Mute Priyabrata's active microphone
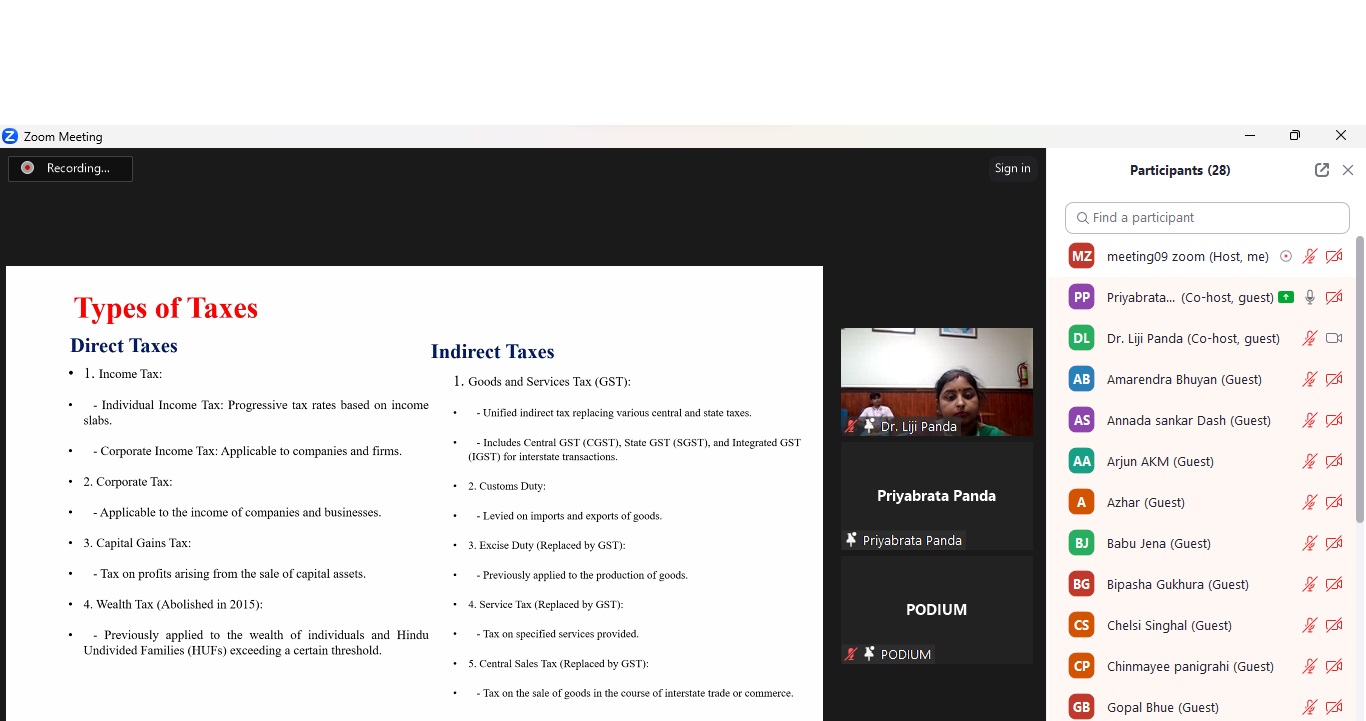This screenshot has height=721, width=1366. (x=1309, y=297)
